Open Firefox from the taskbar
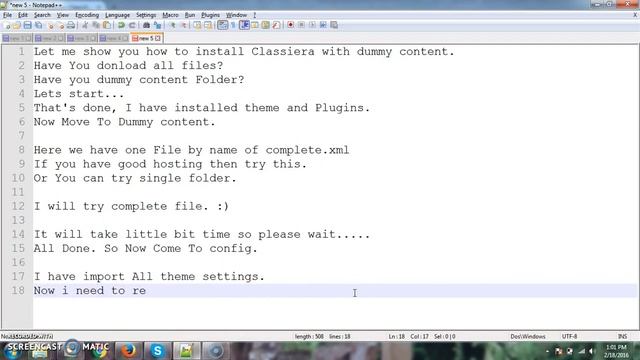 [x=129, y=351]
